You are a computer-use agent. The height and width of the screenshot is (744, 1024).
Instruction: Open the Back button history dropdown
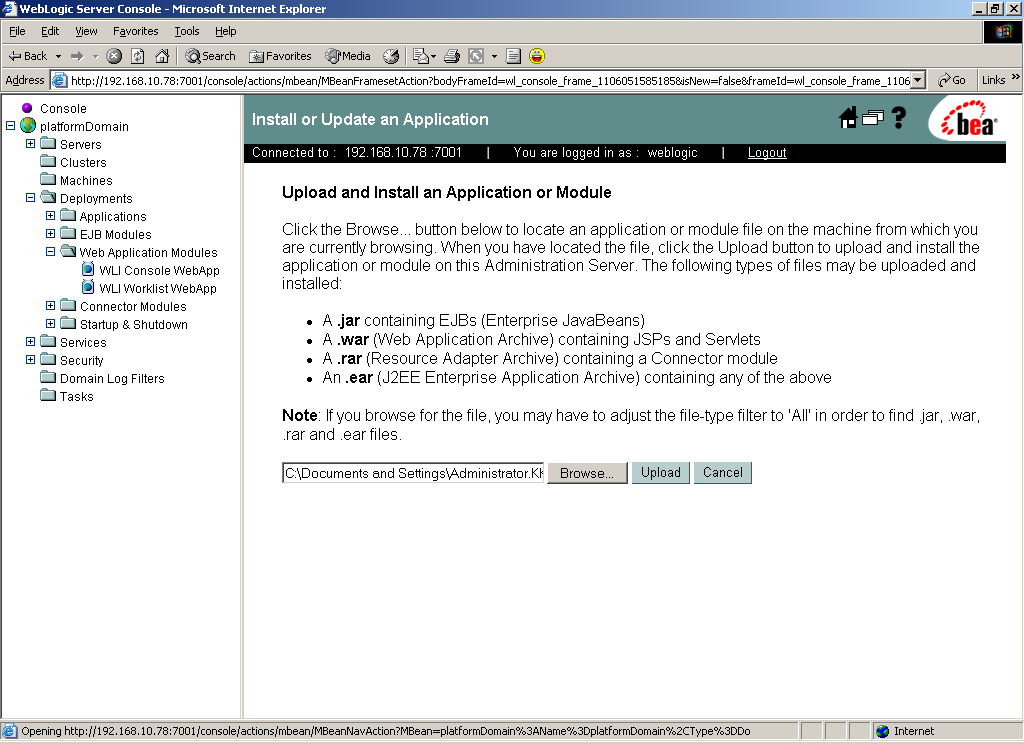[x=58, y=56]
